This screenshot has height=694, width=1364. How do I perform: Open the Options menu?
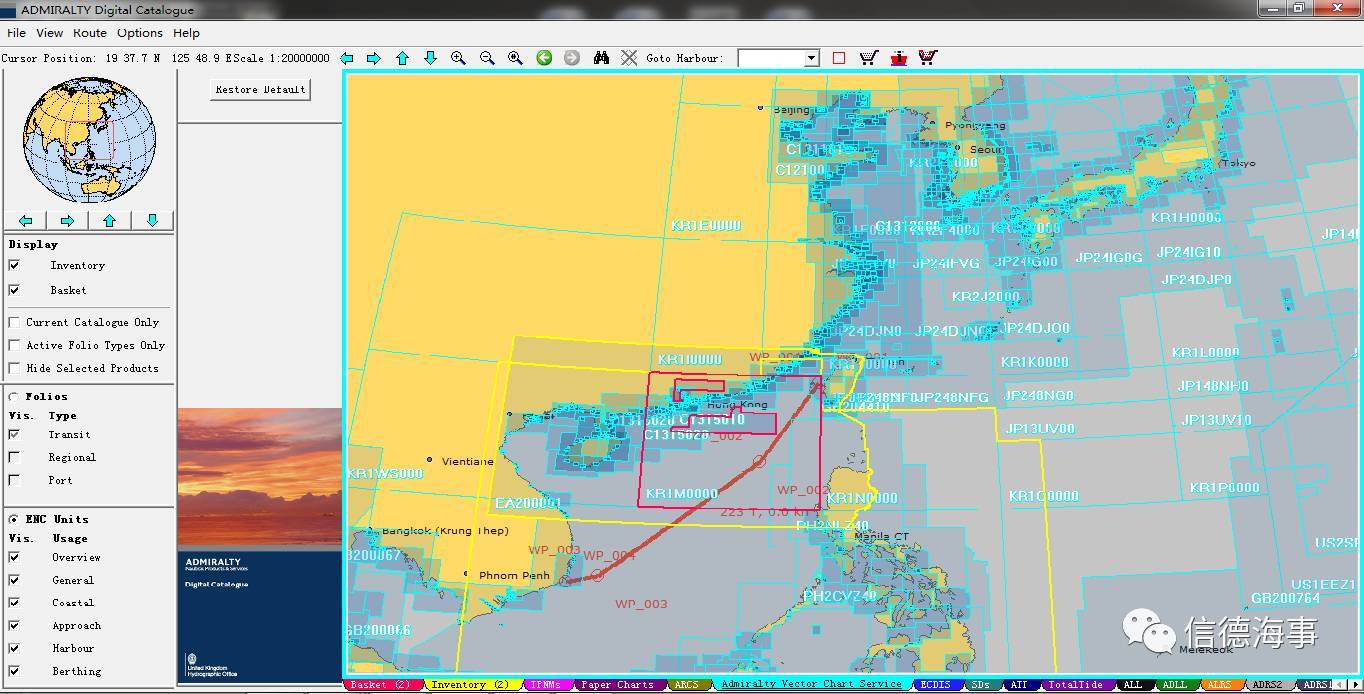click(x=140, y=33)
